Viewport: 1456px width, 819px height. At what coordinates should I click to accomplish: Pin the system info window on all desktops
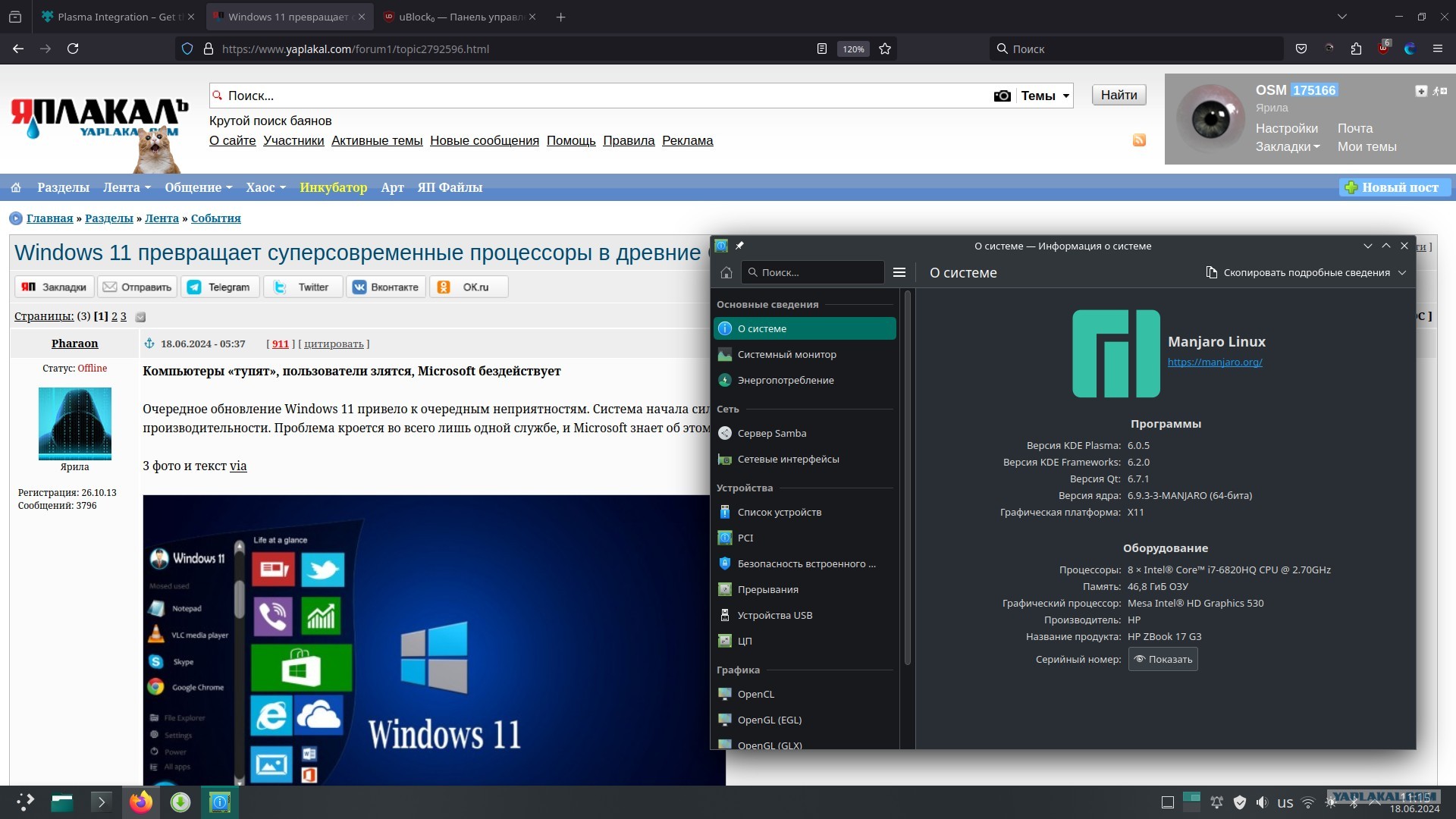[x=739, y=246]
